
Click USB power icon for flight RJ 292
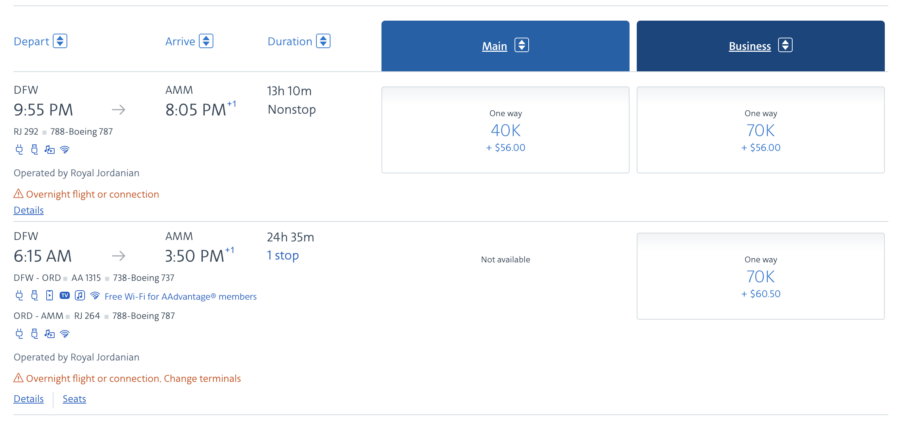34,150
